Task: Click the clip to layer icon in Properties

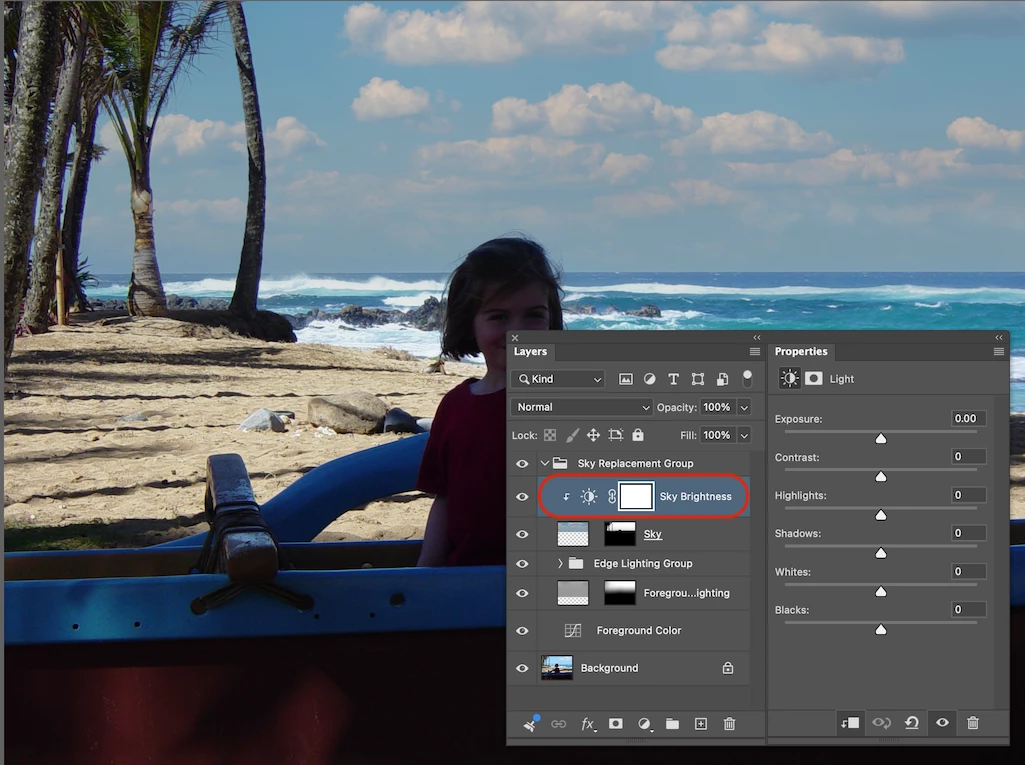Action: (x=850, y=722)
